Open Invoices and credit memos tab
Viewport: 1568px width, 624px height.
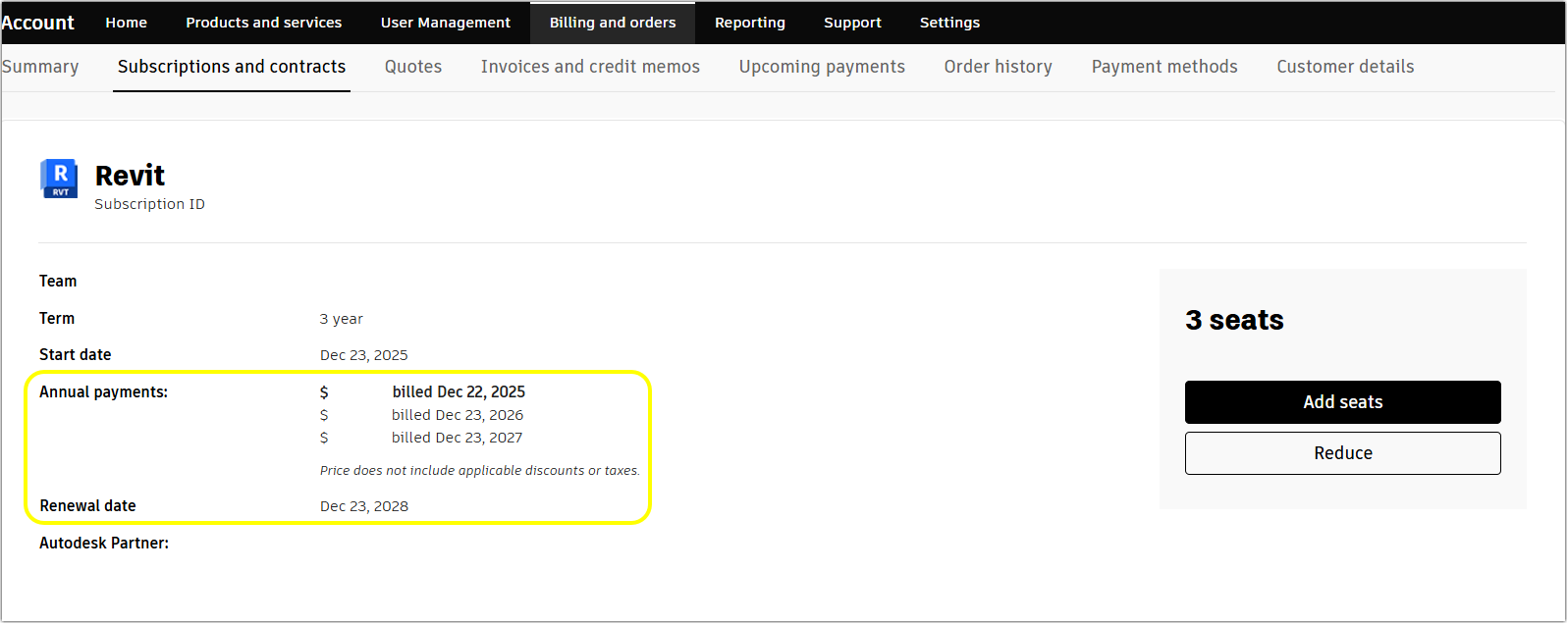pos(590,67)
